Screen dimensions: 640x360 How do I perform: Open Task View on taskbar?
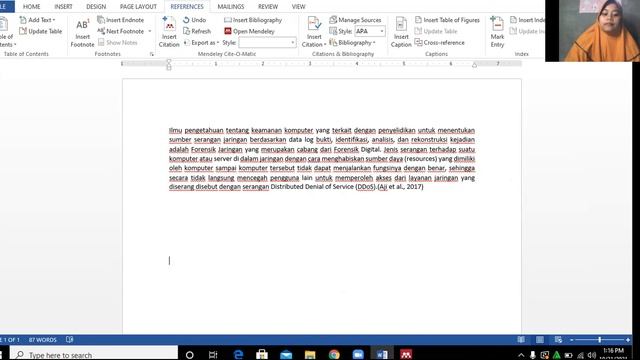[213, 354]
